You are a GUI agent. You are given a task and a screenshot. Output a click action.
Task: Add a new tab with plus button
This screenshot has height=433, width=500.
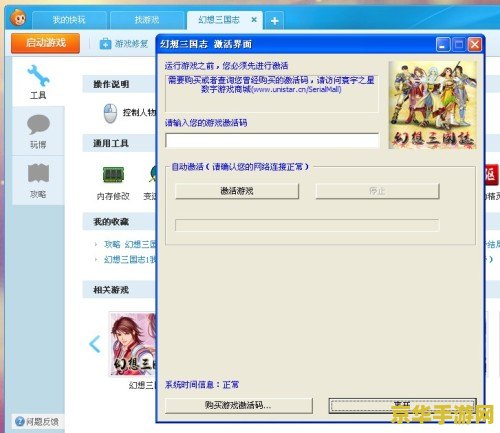274,21
